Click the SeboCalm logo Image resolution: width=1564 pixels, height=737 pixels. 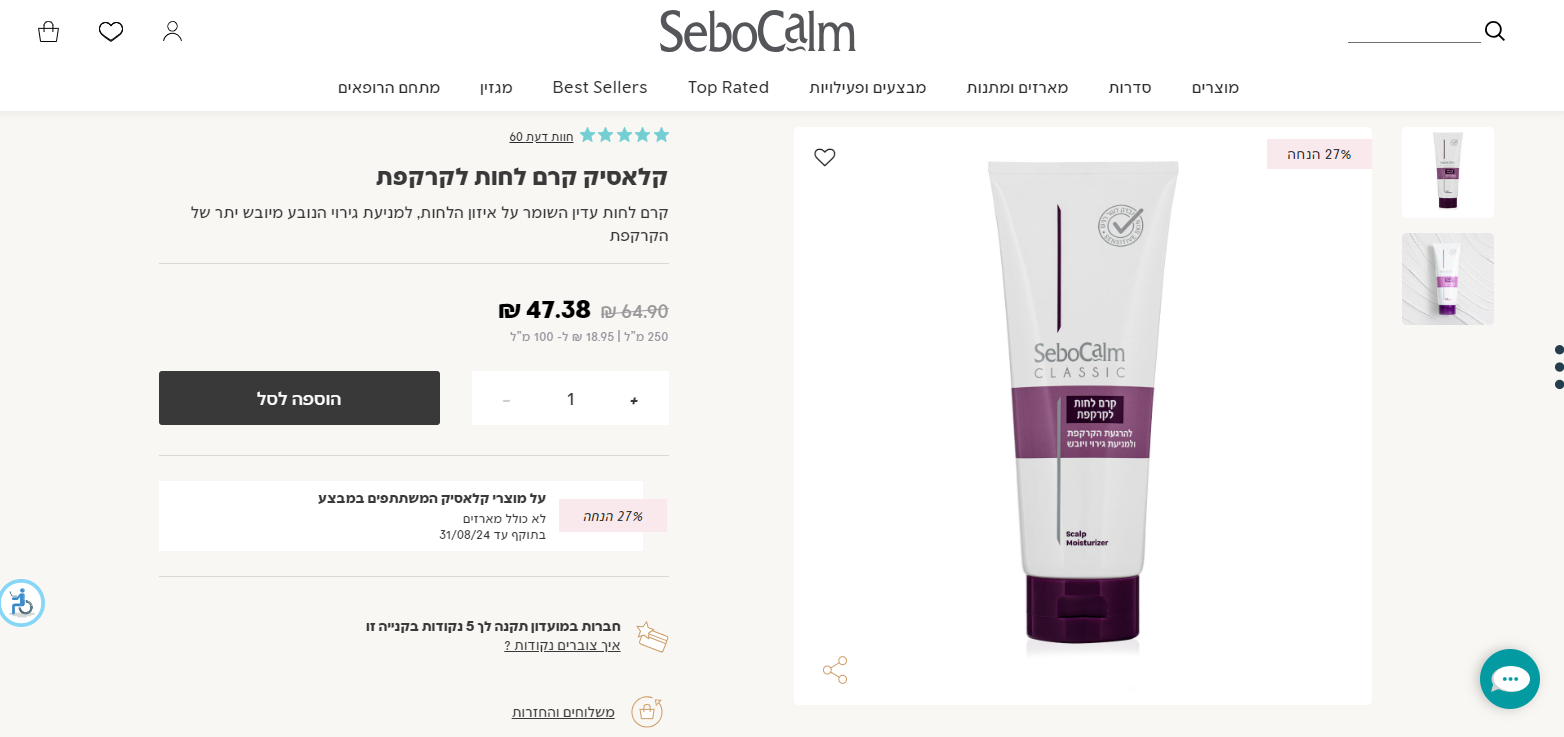coord(757,31)
